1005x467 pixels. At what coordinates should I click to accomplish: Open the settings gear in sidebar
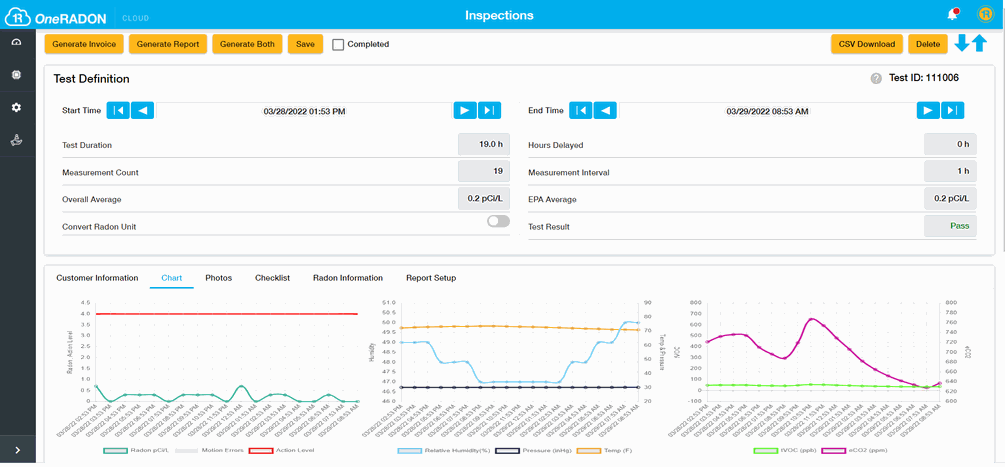point(17,108)
